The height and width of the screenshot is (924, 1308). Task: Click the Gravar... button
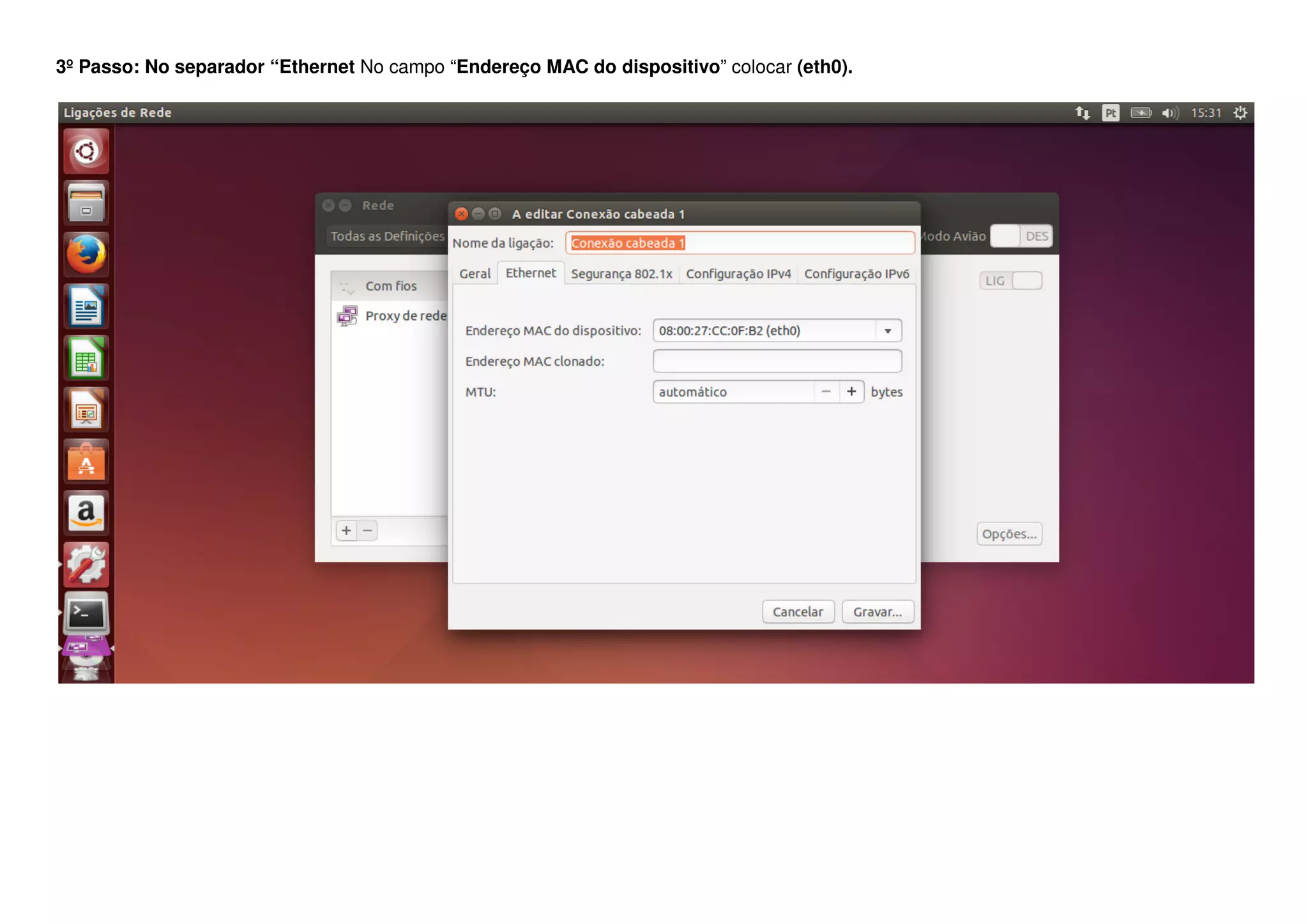(x=877, y=612)
